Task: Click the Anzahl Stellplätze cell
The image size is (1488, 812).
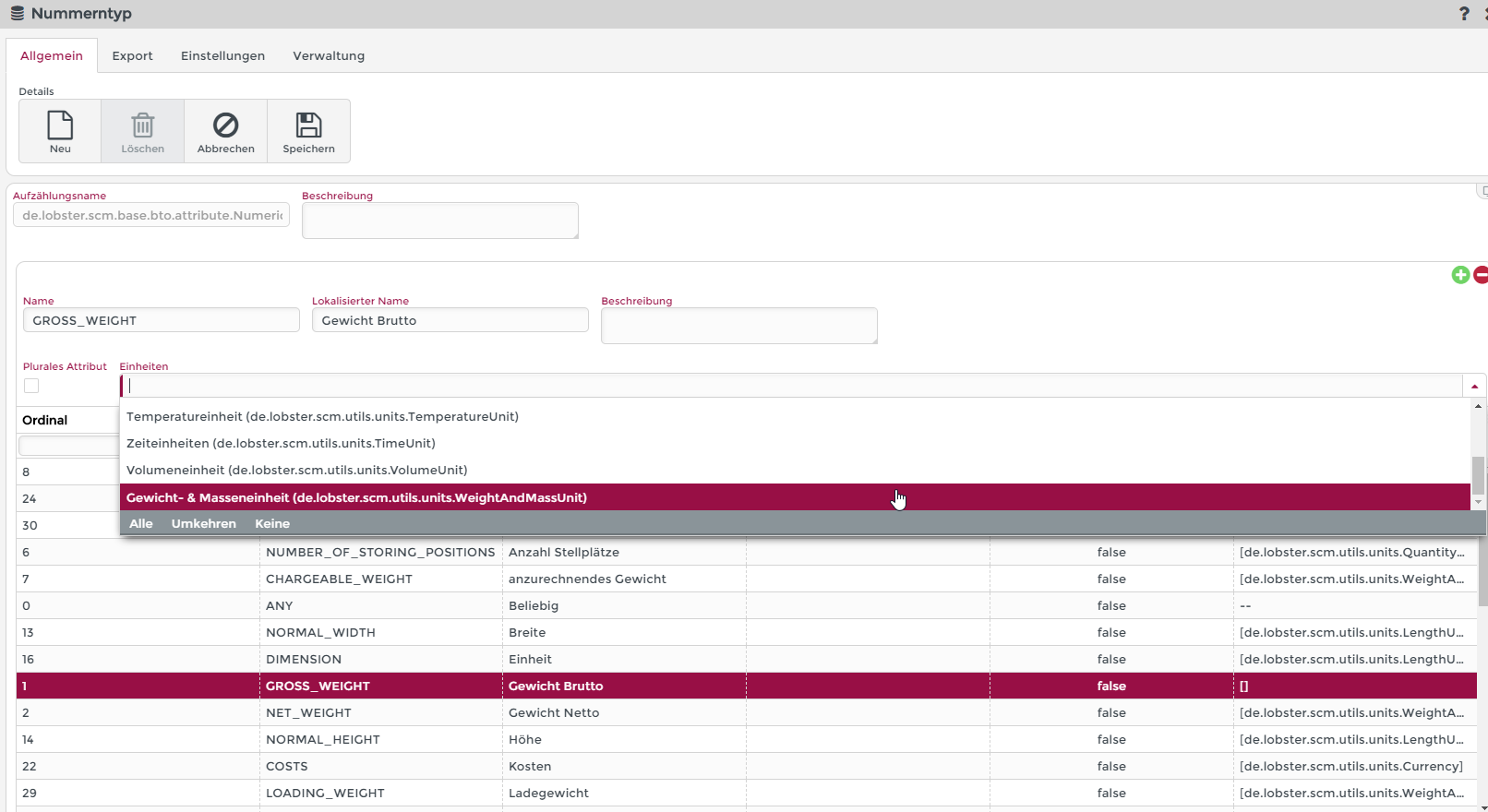Action: pos(624,552)
